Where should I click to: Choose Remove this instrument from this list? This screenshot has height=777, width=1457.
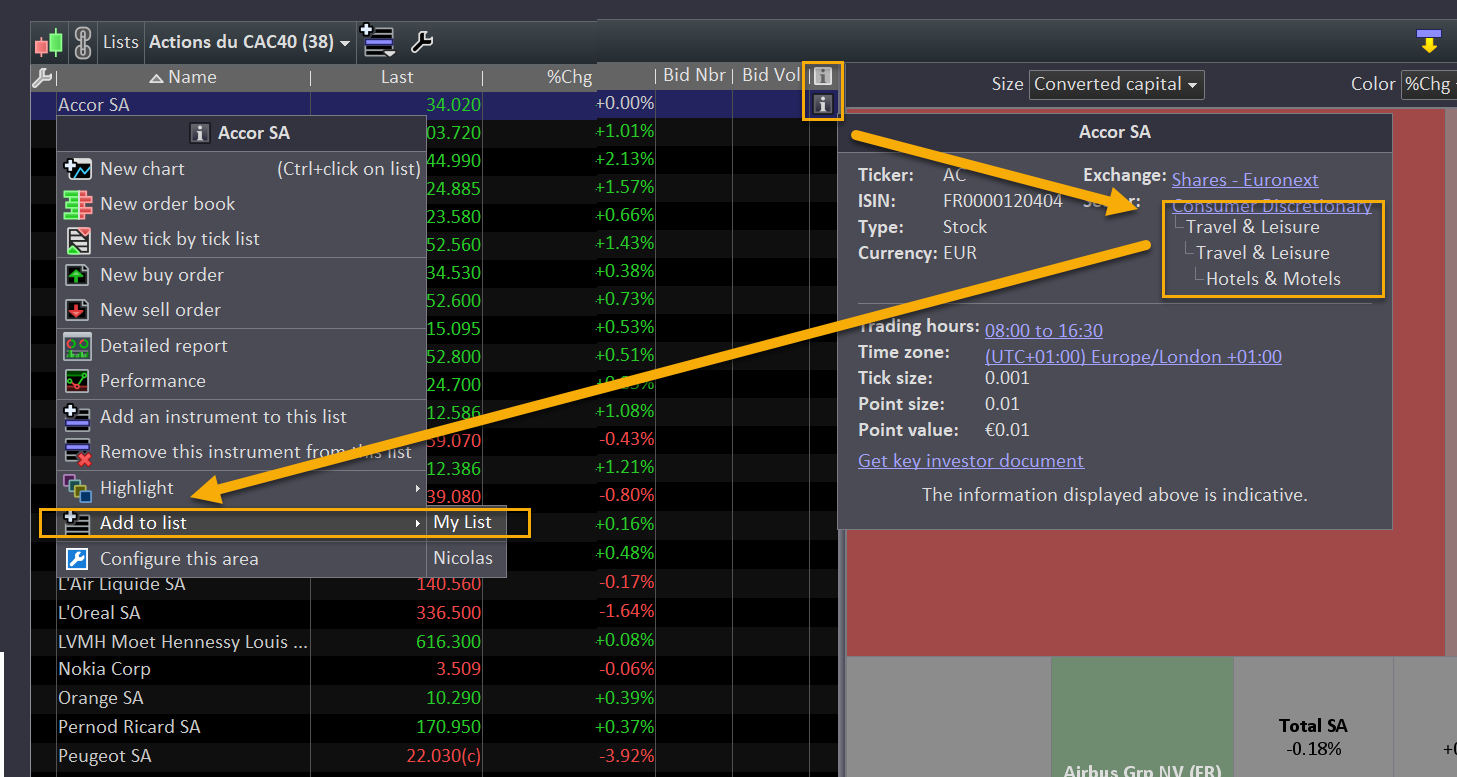[242, 452]
